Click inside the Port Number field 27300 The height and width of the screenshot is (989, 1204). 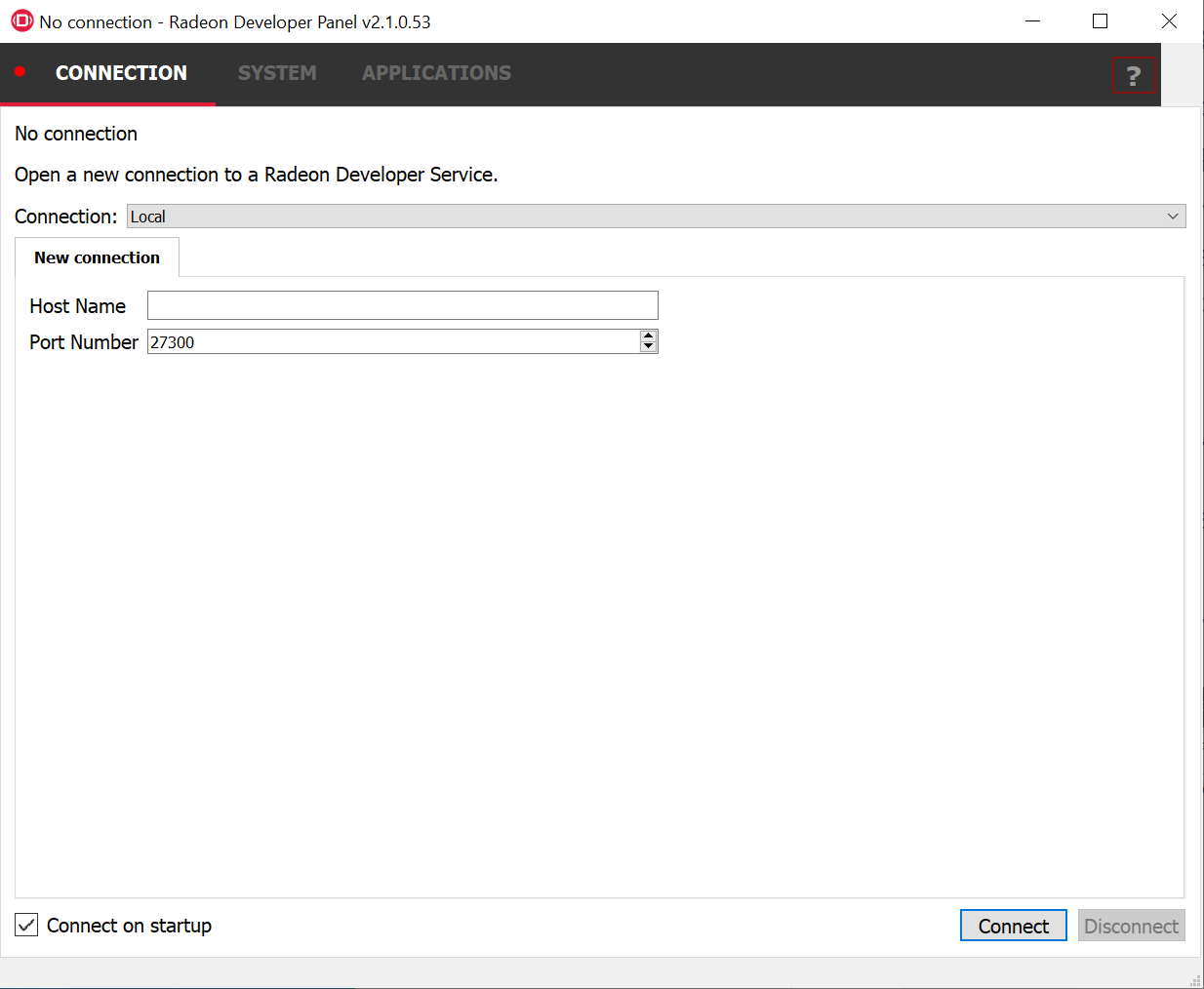[x=392, y=341]
